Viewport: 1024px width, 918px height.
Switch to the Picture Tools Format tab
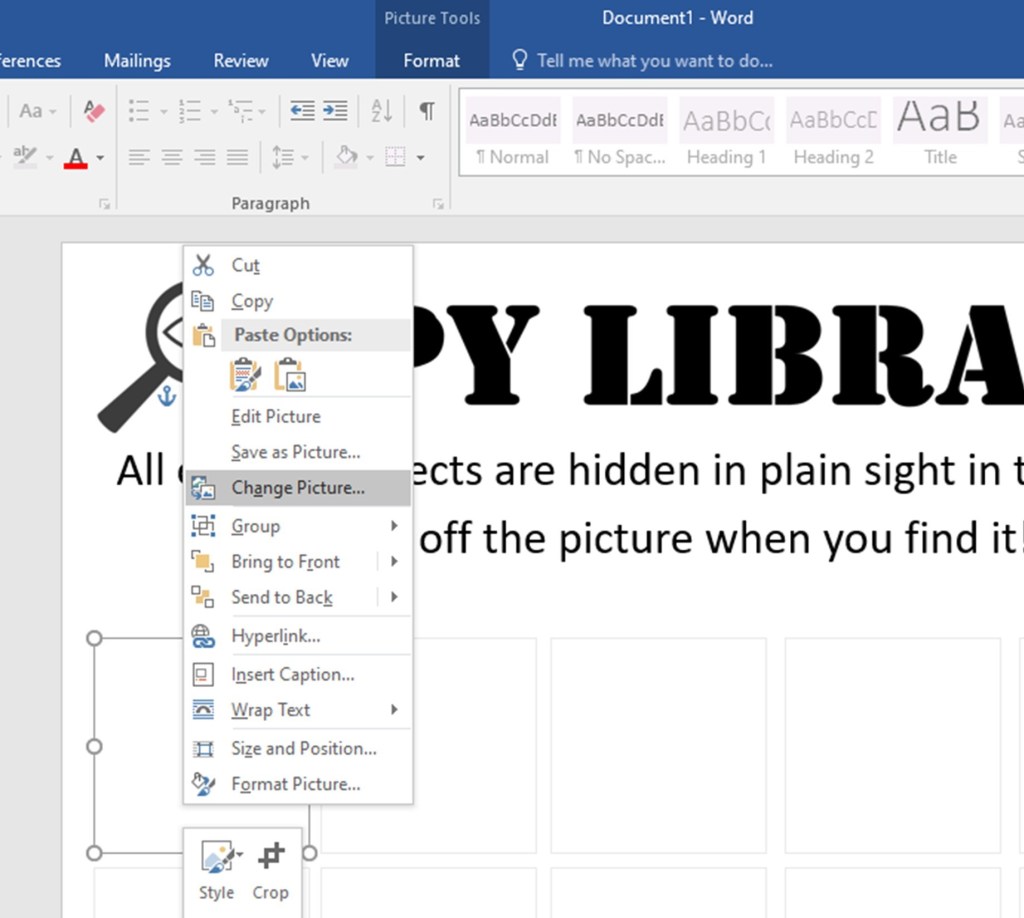coord(431,61)
